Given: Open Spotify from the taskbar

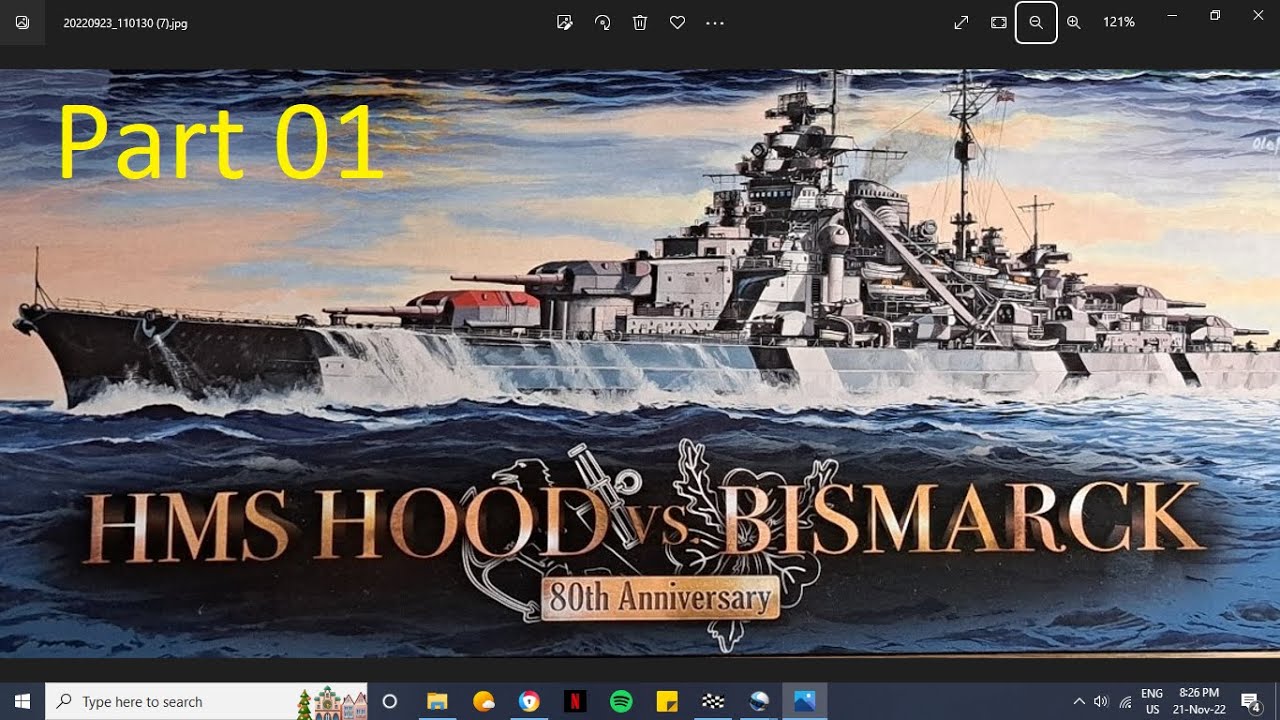Looking at the screenshot, I should pyautogui.click(x=621, y=701).
